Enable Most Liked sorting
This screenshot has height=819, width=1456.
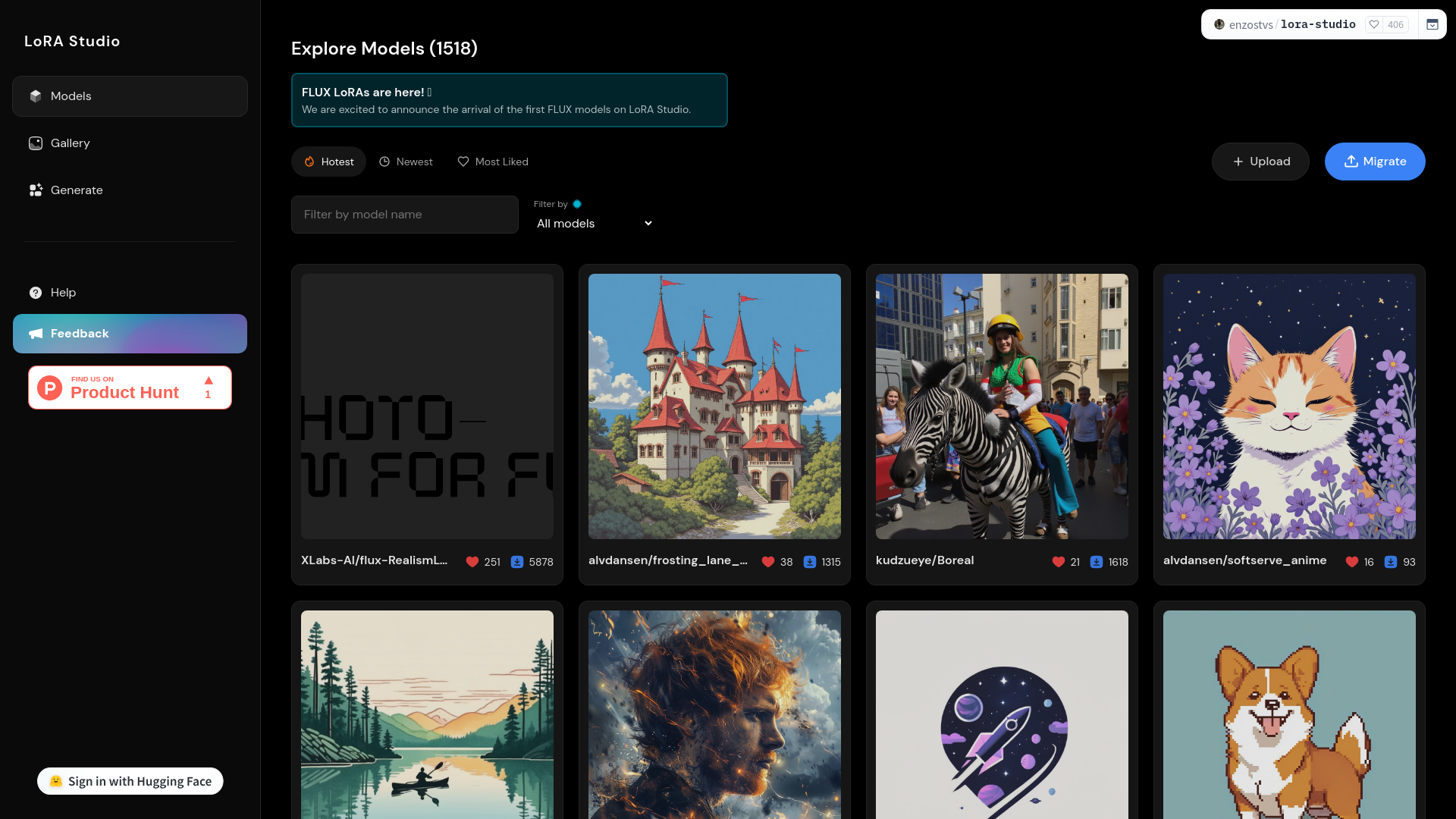pos(493,162)
